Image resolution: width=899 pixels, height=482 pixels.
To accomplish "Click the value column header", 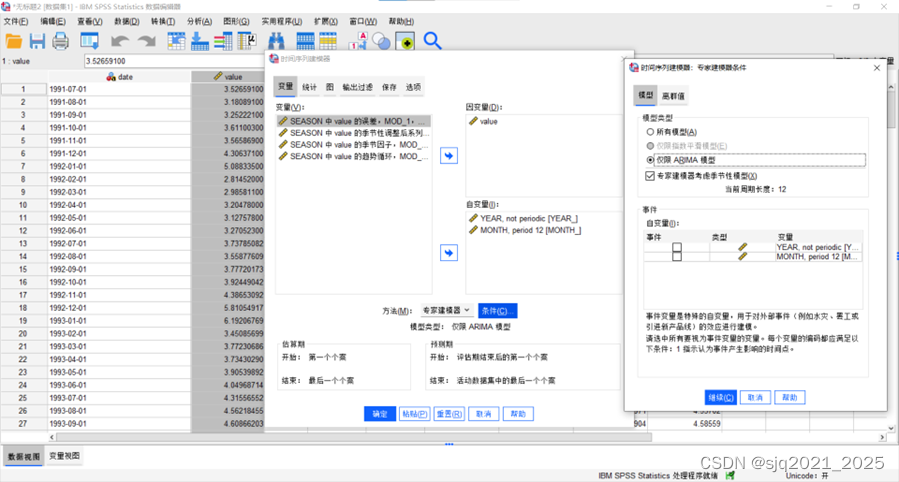I will [228, 77].
